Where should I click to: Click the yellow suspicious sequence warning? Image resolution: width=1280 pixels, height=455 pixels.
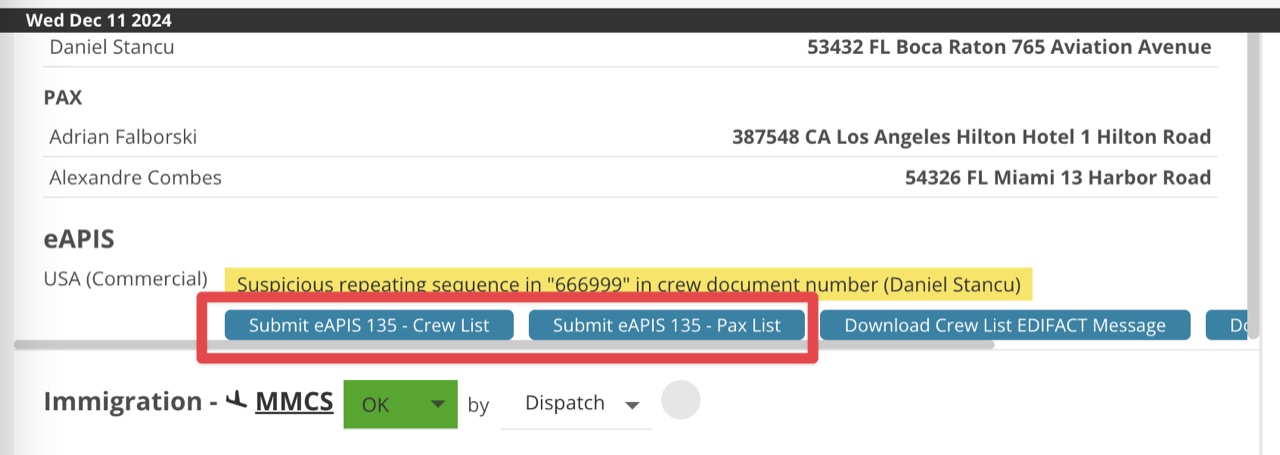pos(628,285)
